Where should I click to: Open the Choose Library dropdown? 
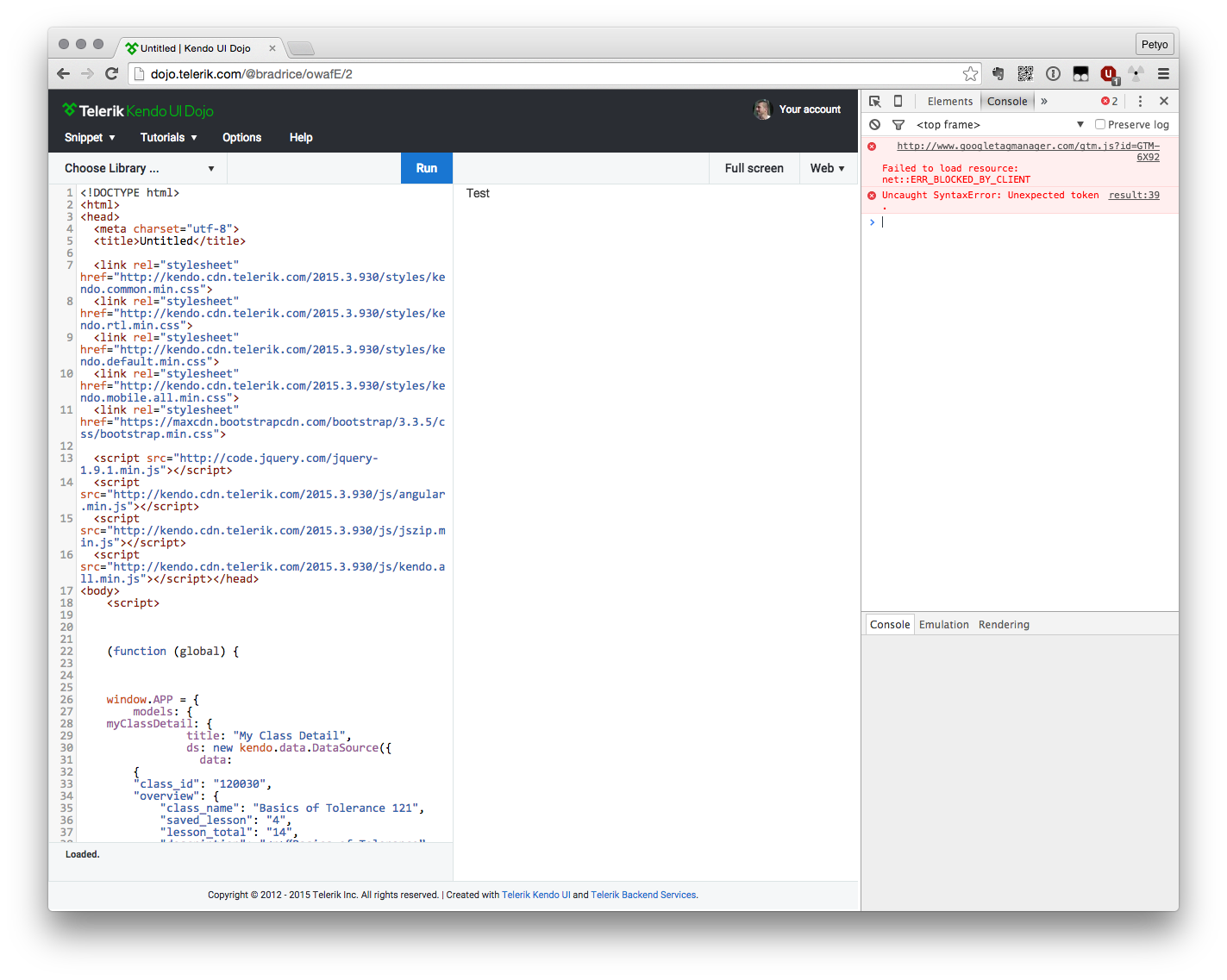tap(138, 168)
